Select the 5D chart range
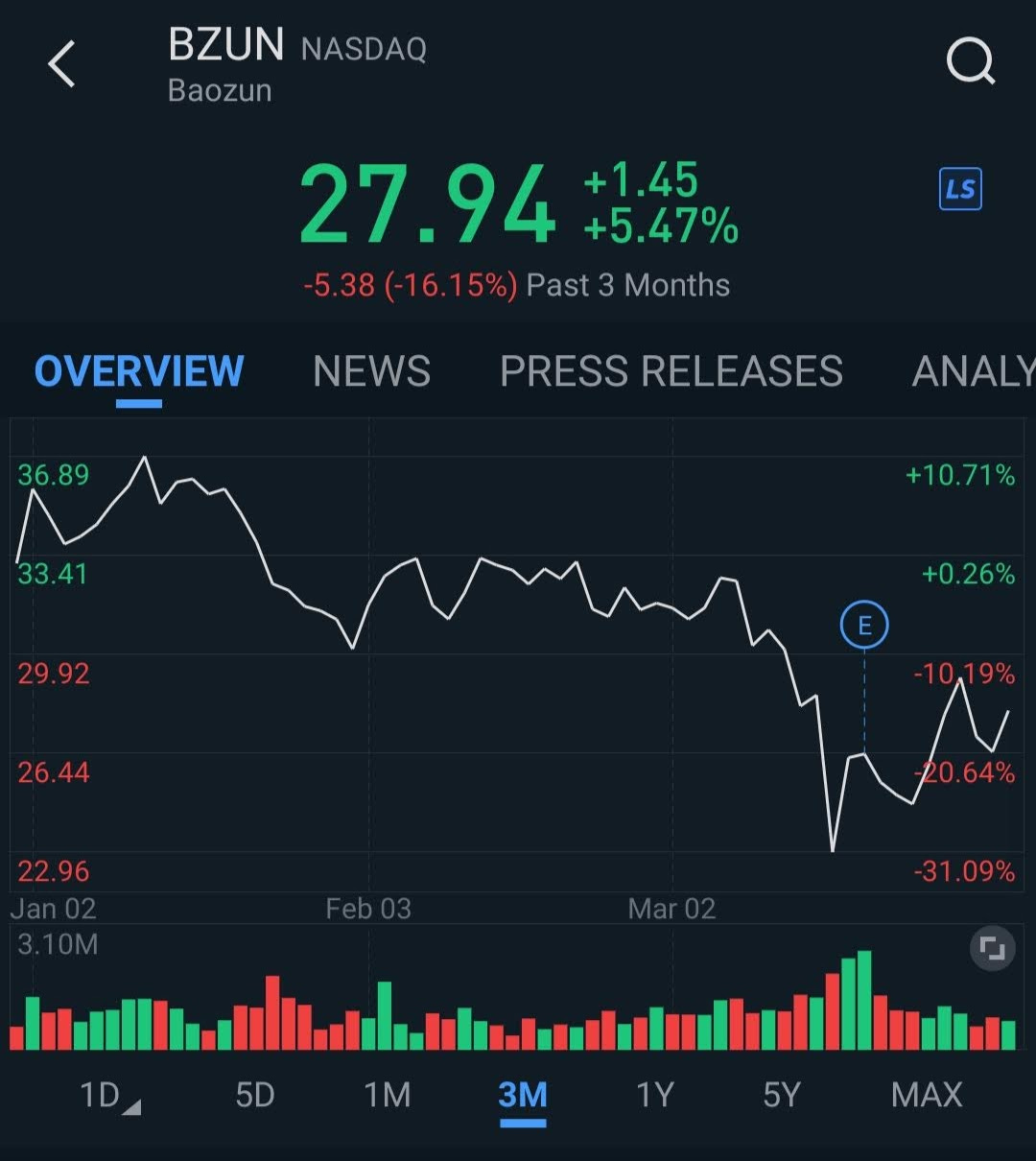 coord(255,1095)
